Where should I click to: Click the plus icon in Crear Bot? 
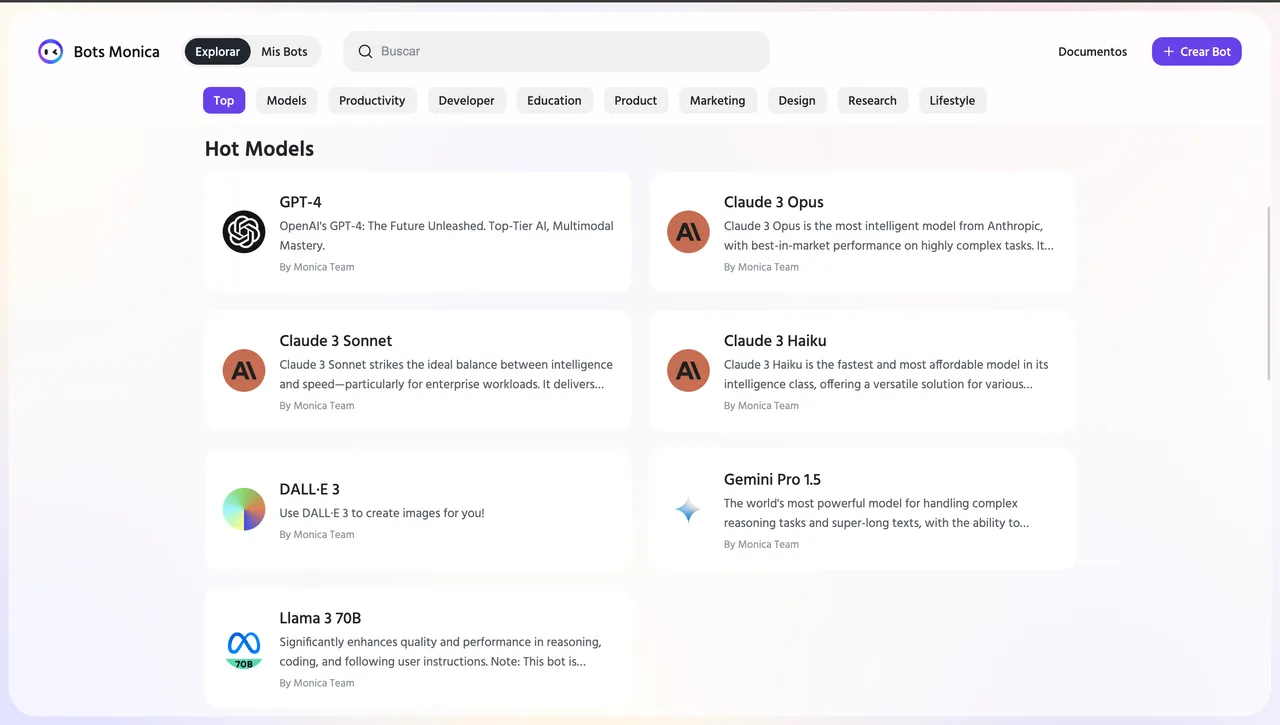coord(1169,52)
